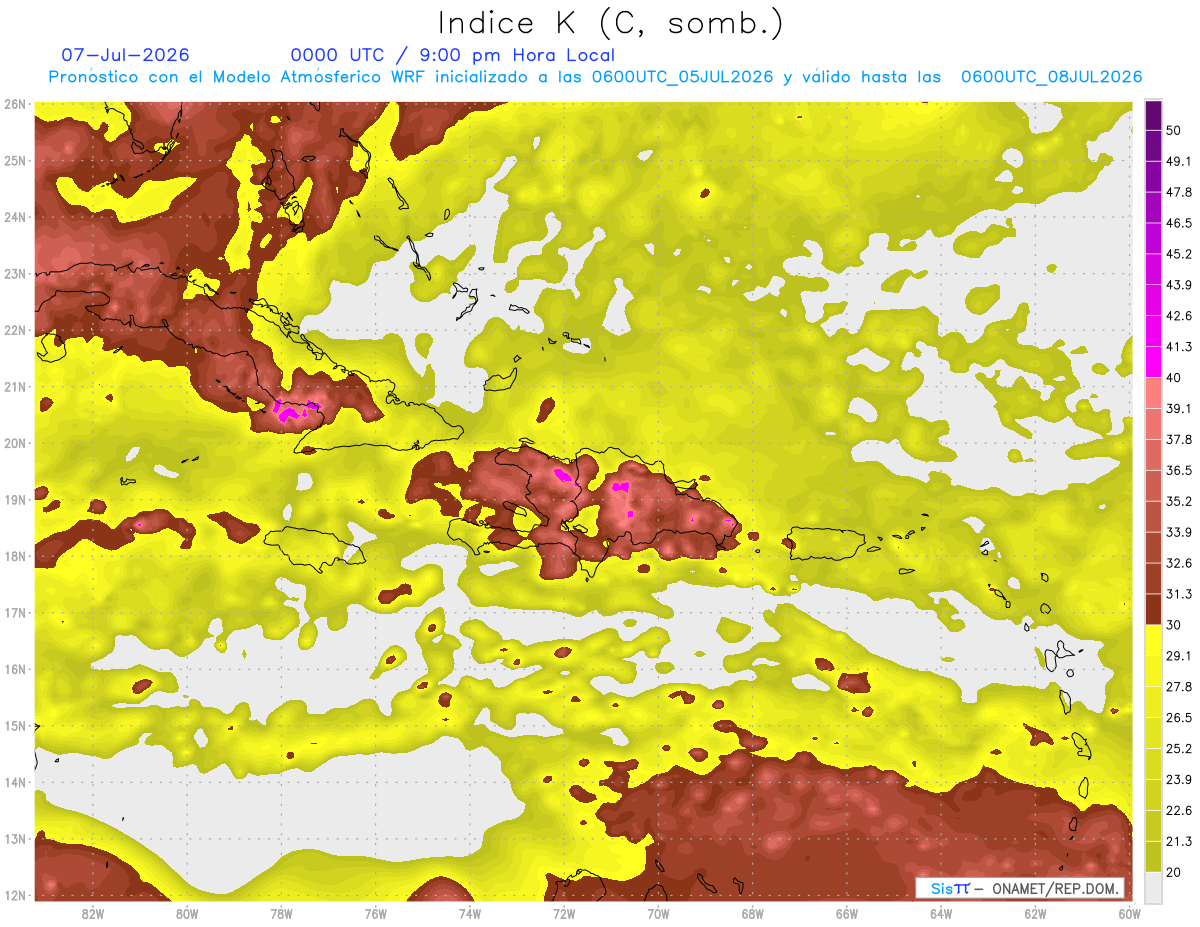Click the "20" colorbar label
The image size is (1200, 927).
tap(1173, 872)
